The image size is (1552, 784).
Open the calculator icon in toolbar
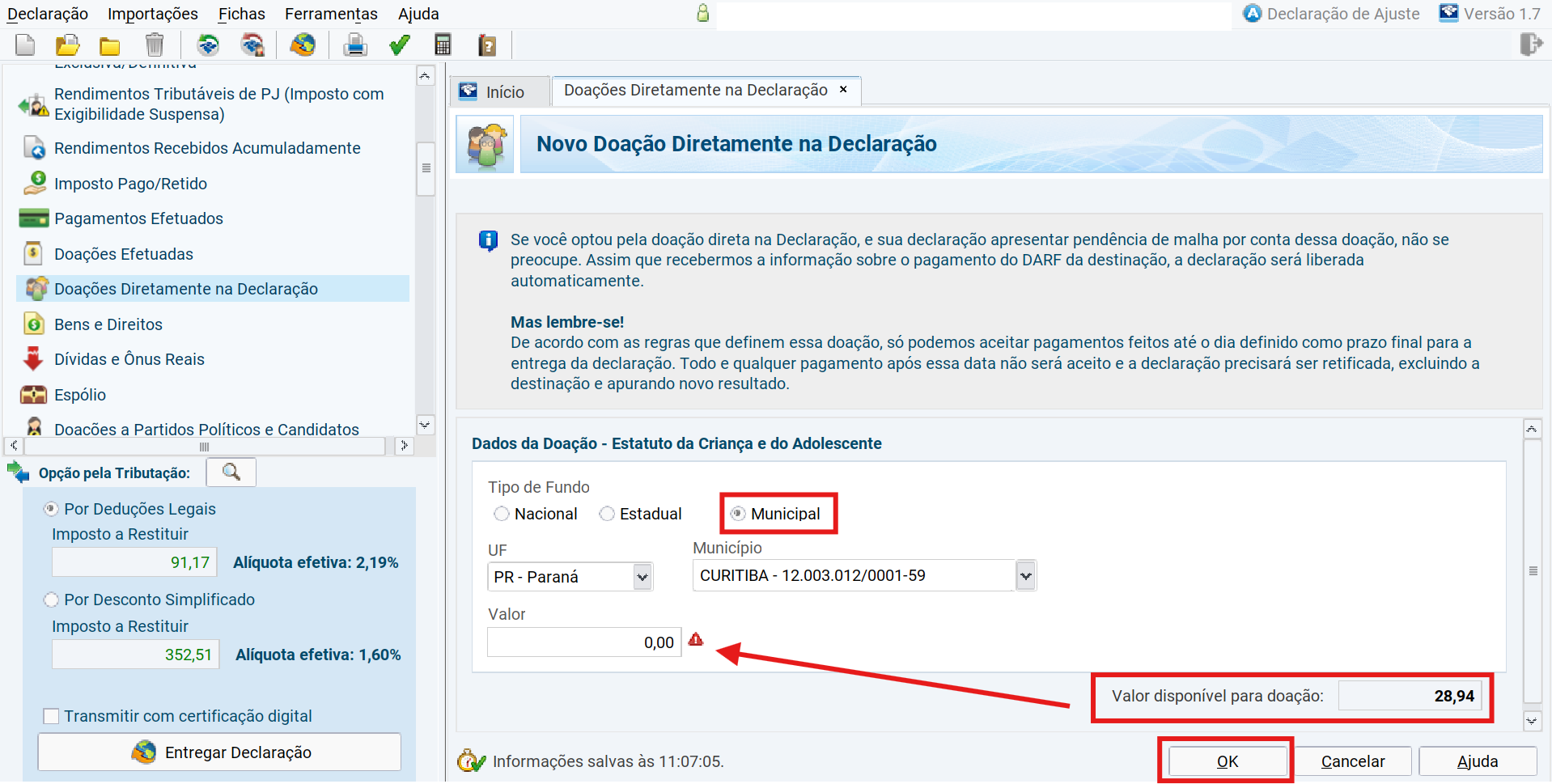coord(443,45)
